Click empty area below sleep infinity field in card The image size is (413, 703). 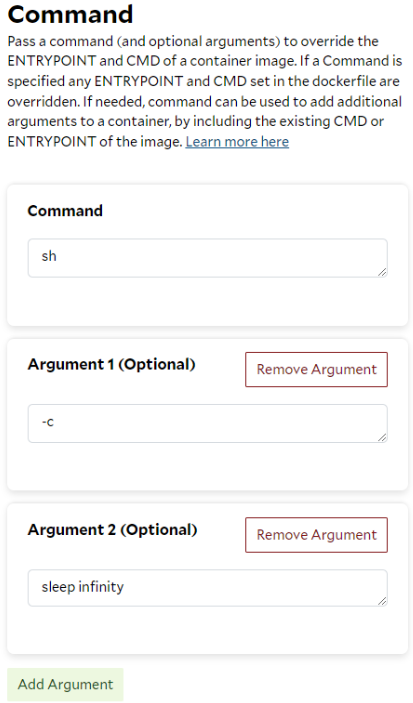pyautogui.click(x=208, y=630)
